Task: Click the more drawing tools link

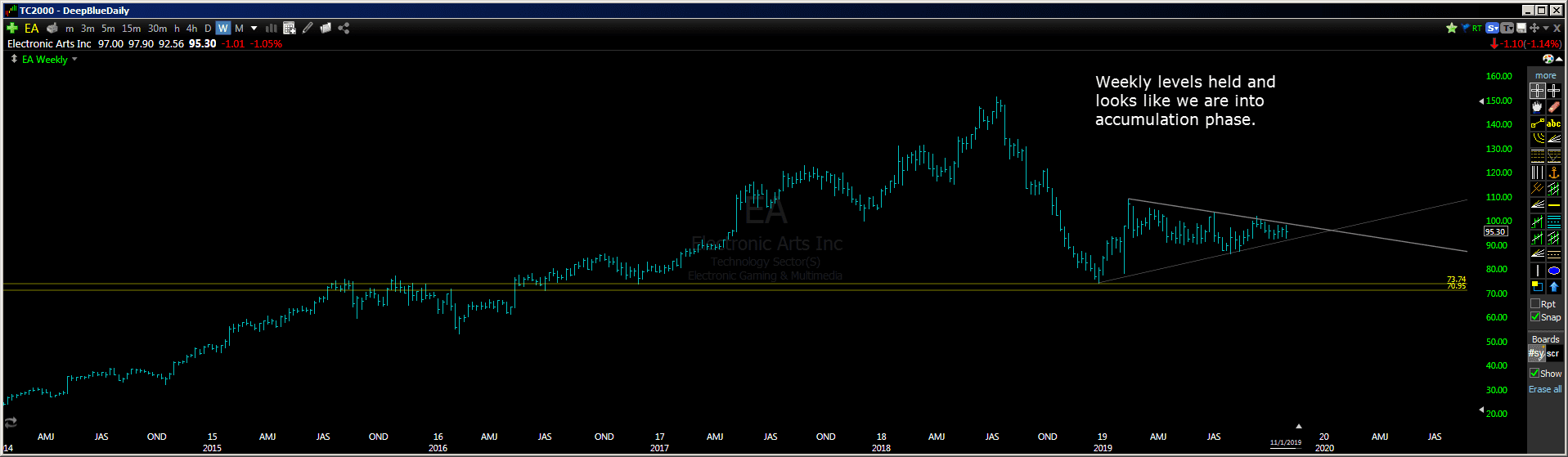Action: (x=1545, y=75)
